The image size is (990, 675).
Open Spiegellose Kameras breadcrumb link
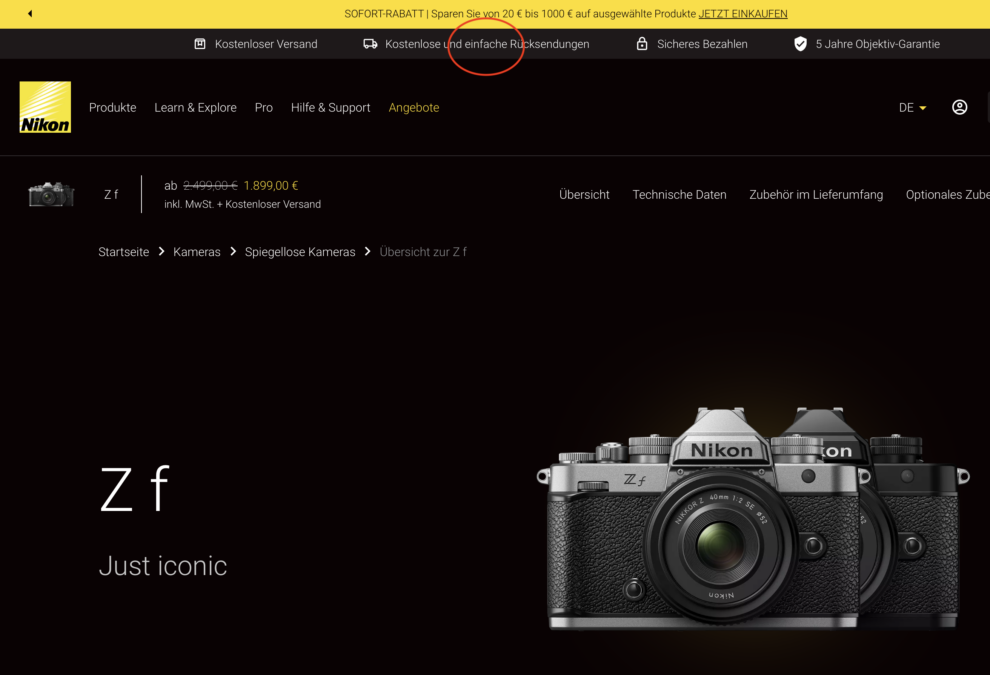300,252
